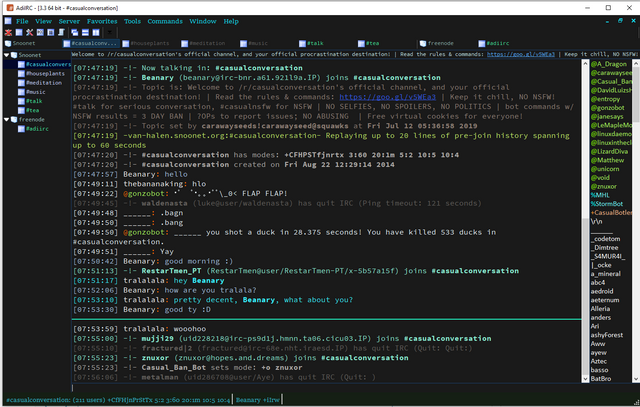This screenshot has width=640, height=407.
Task: Open the View menu
Action: click(x=43, y=21)
